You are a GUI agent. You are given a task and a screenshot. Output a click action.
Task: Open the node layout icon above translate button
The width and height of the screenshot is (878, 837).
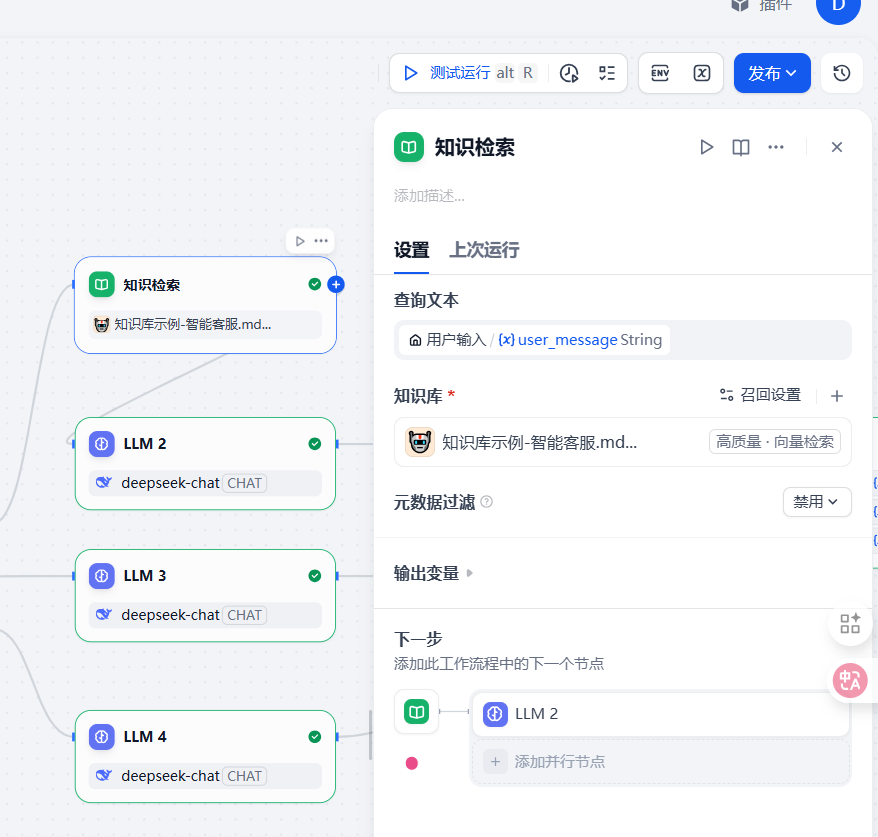click(x=849, y=623)
